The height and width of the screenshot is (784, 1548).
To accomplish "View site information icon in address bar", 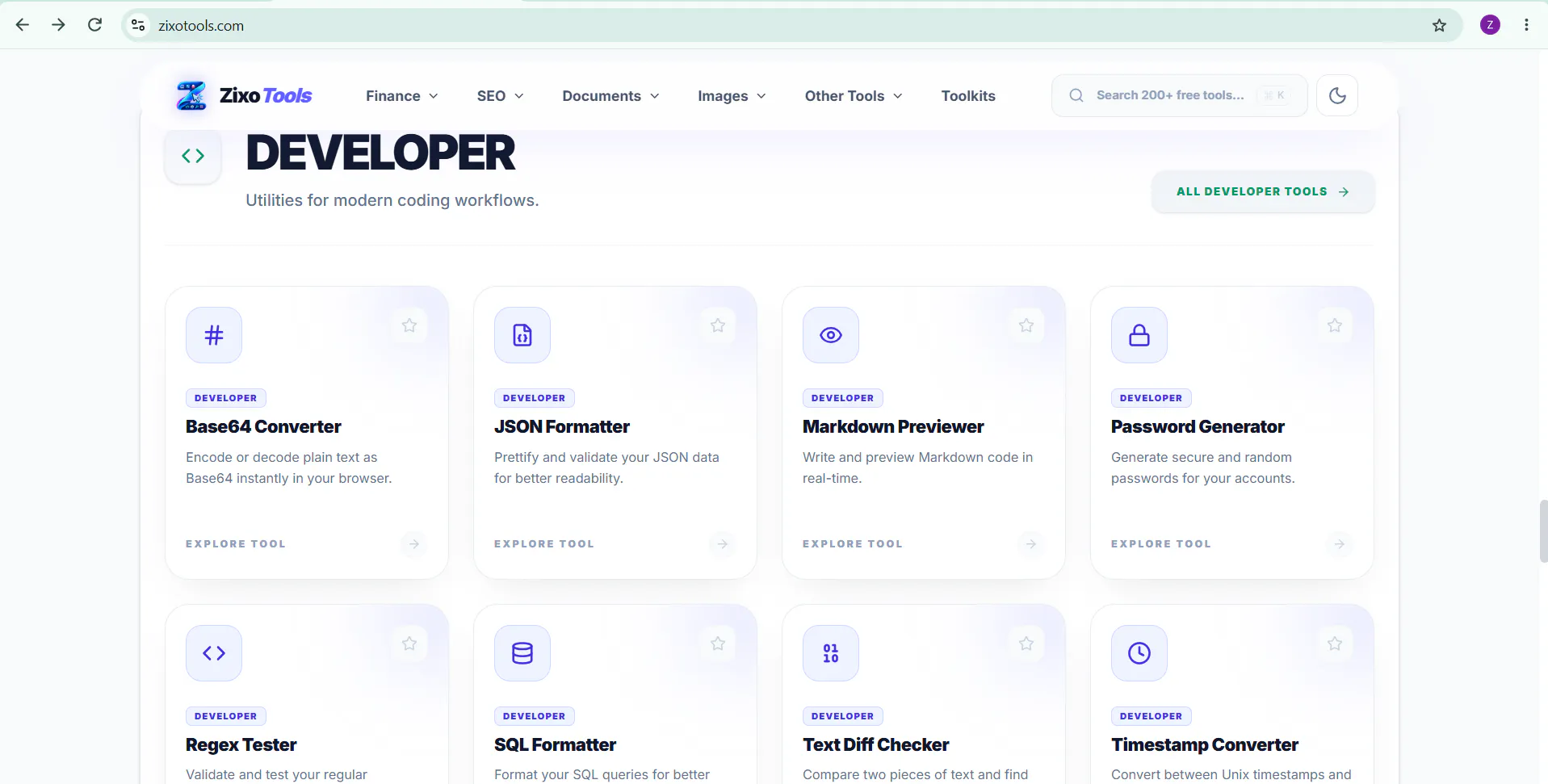I will 138,25.
